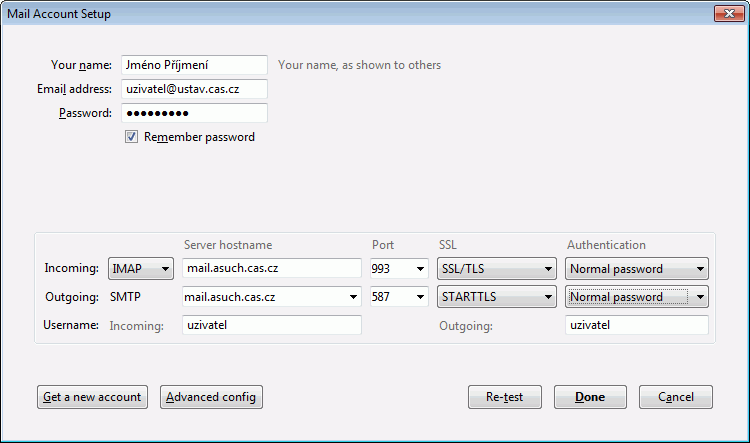Close the Mail Account Setup dialog
This screenshot has height=443, width=750.
point(727,14)
